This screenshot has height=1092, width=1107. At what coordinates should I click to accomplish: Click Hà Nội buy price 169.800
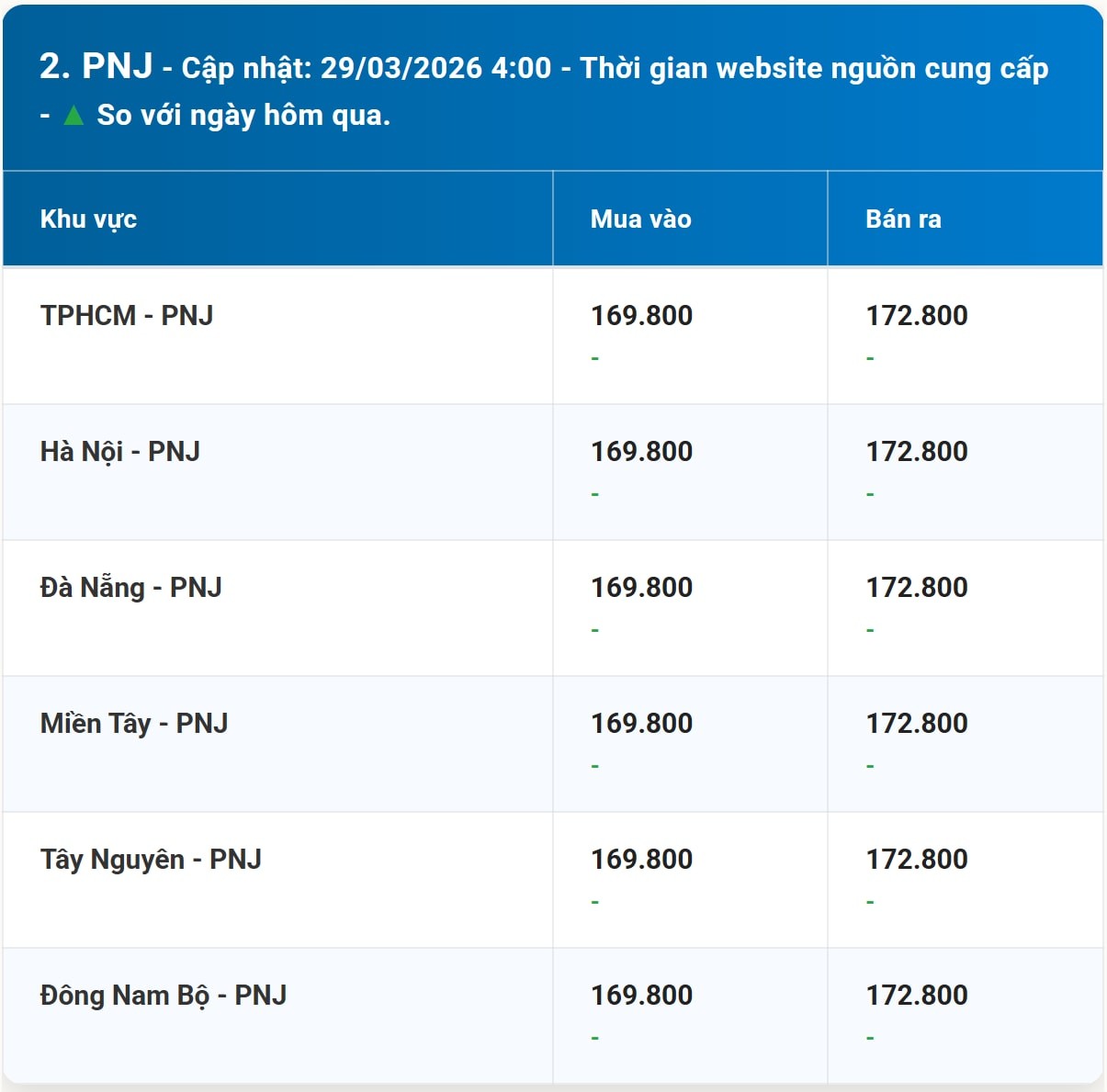(x=641, y=451)
